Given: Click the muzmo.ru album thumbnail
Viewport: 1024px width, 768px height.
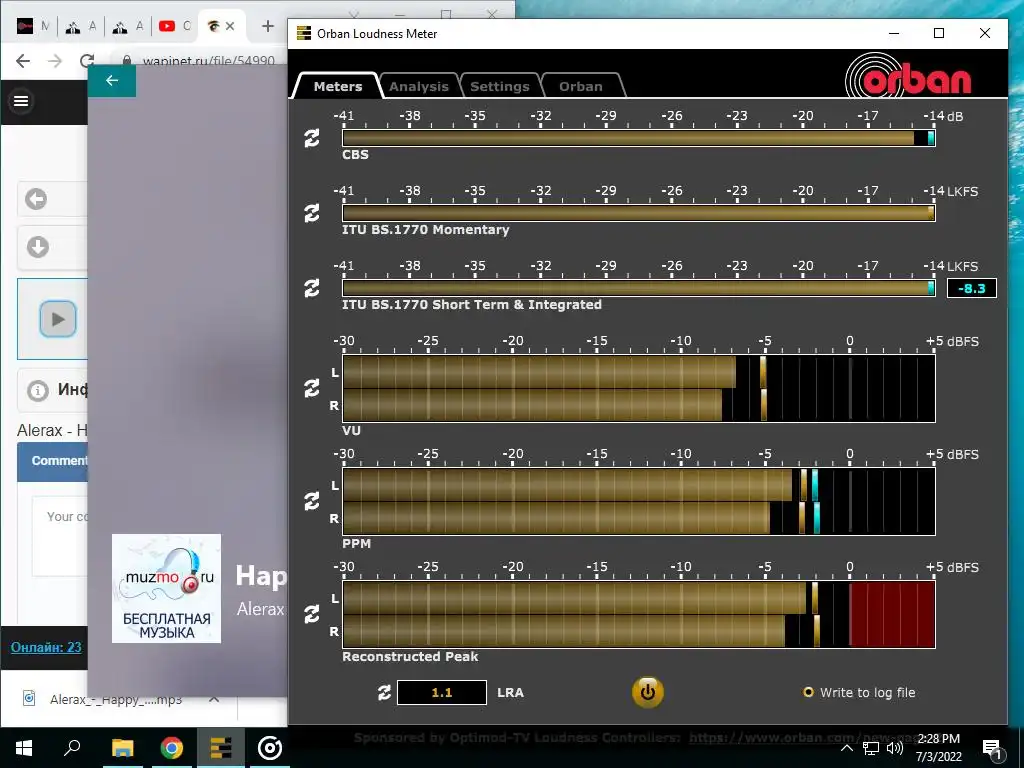Looking at the screenshot, I should 167,588.
